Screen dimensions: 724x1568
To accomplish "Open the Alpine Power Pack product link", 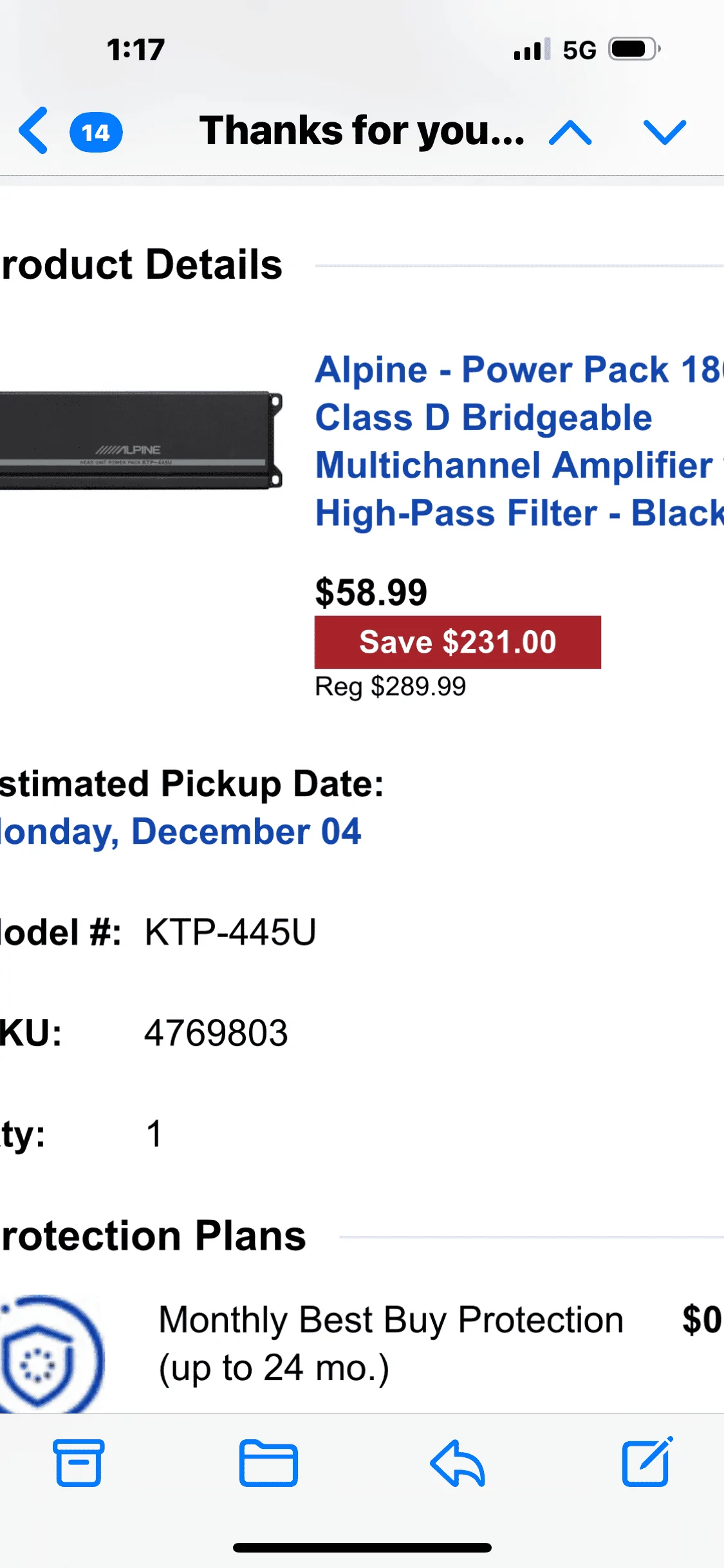I will pyautogui.click(x=519, y=441).
